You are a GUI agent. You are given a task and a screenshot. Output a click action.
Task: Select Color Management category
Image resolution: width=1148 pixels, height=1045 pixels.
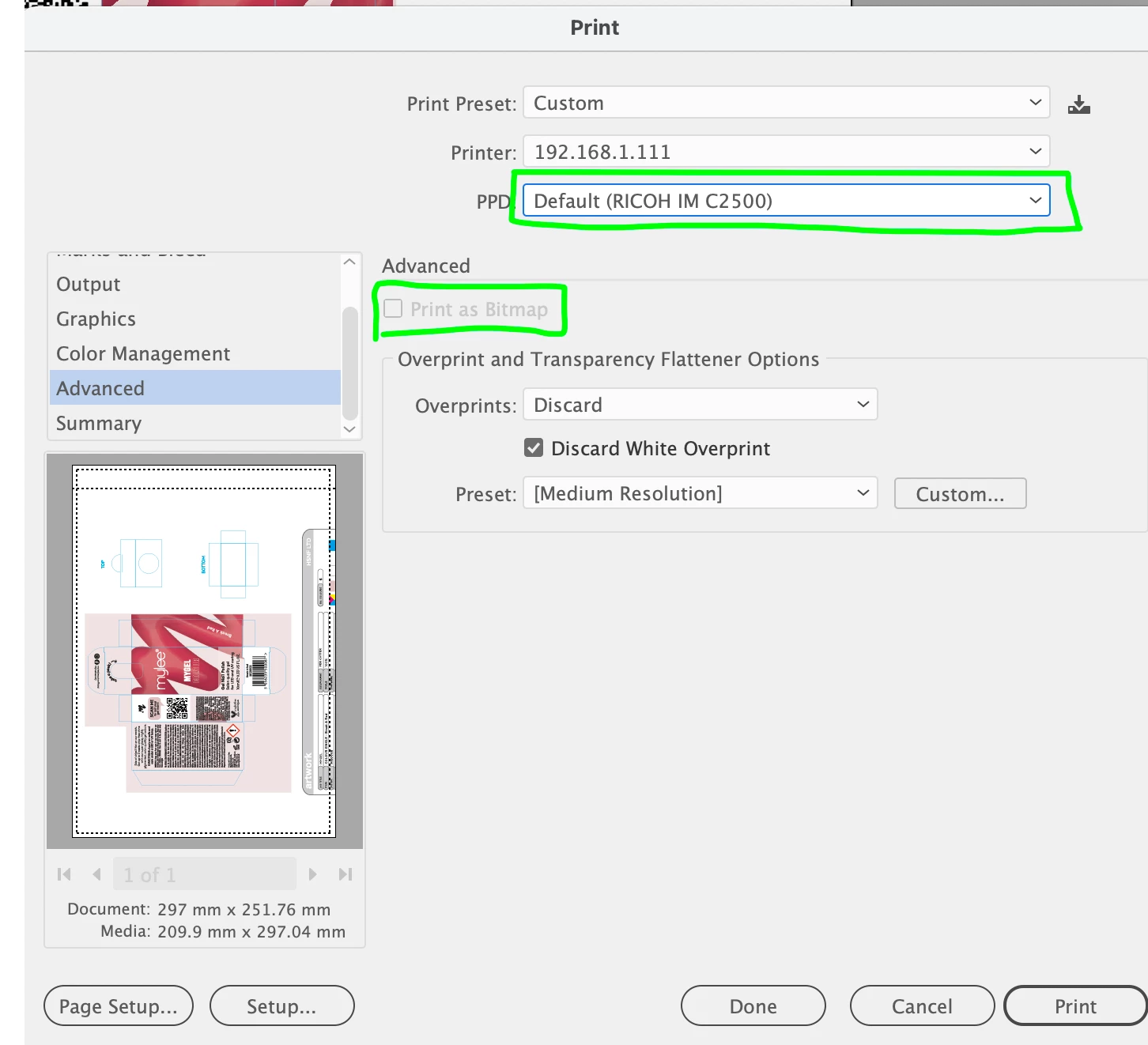point(195,353)
